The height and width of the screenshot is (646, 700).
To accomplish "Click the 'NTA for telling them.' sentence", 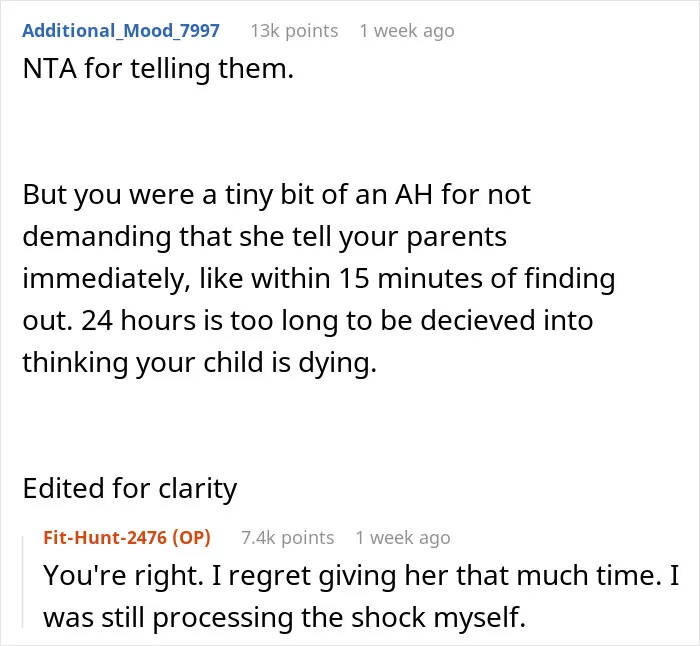I will (x=158, y=69).
